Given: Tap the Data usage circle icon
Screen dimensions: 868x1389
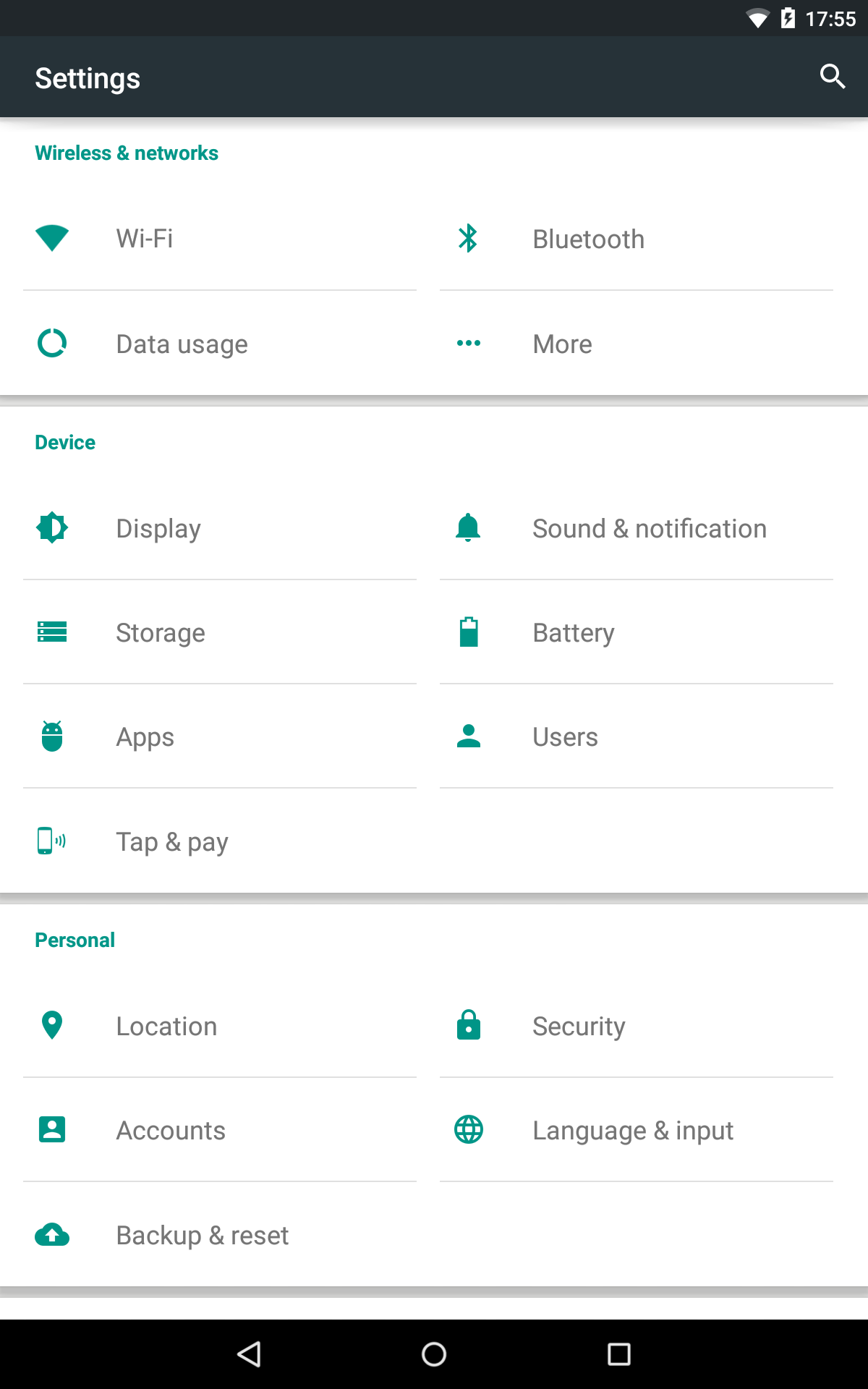Looking at the screenshot, I should (x=52, y=343).
